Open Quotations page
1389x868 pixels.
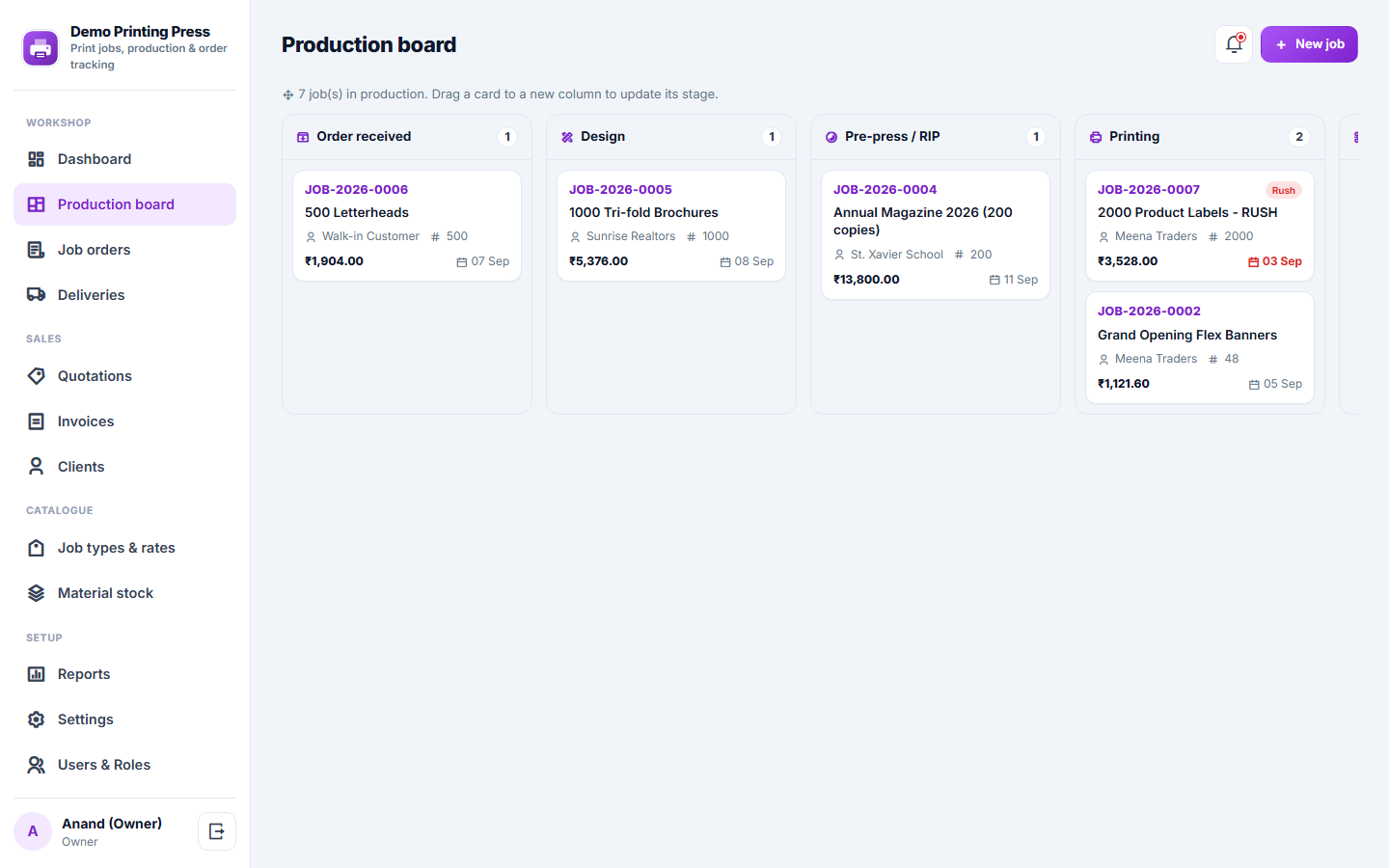[124, 376]
